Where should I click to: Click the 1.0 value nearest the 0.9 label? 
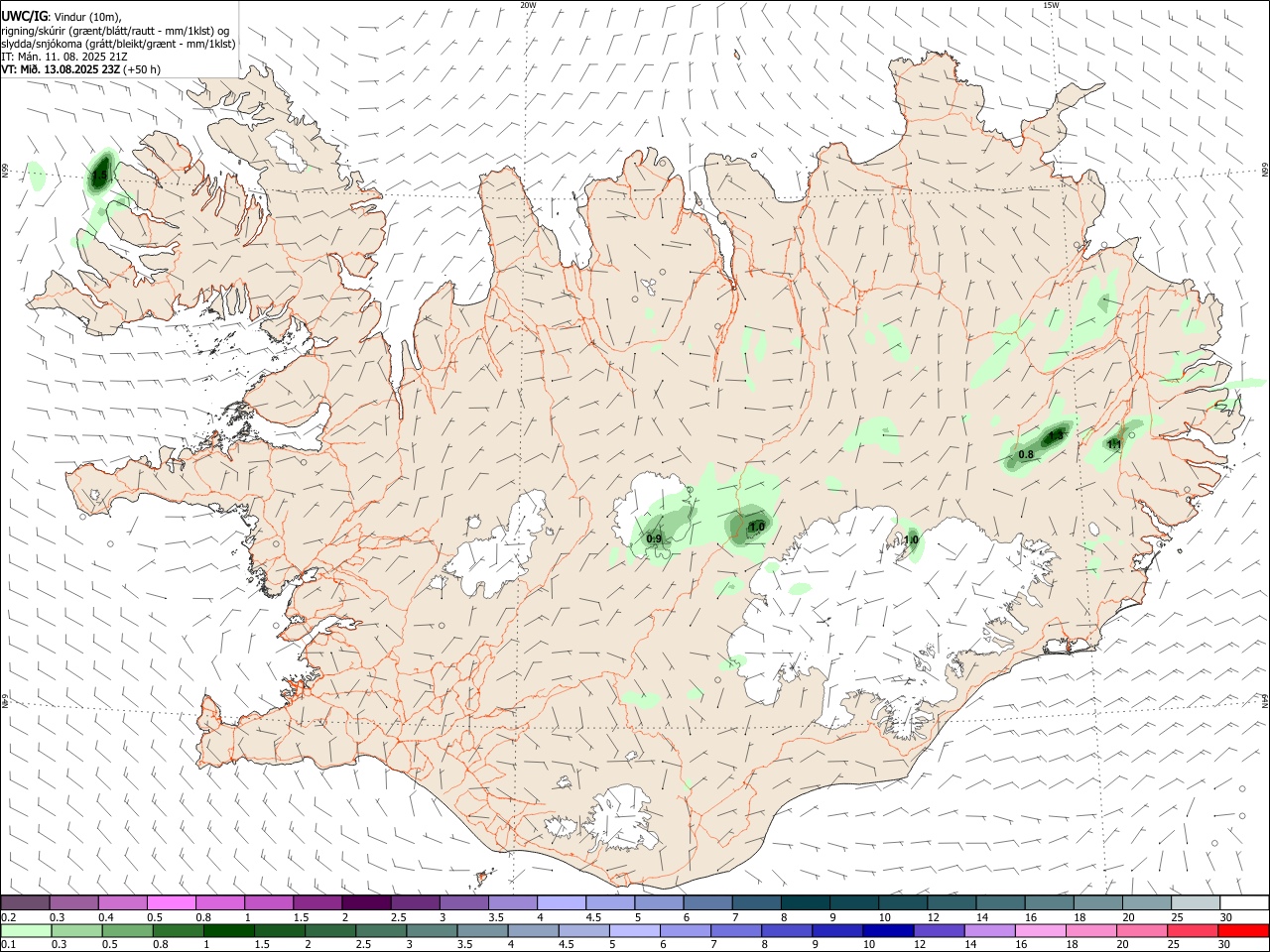pyautogui.click(x=757, y=527)
